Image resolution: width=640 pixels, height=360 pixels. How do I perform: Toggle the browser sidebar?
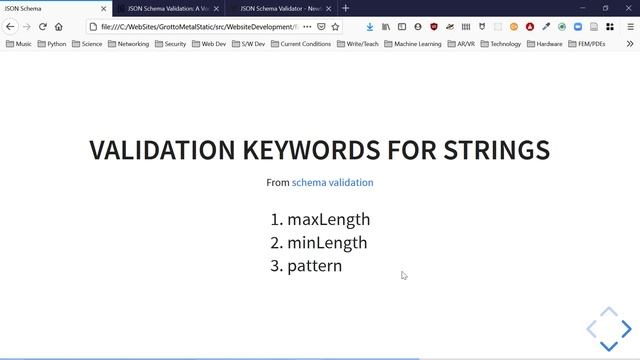(x=402, y=27)
